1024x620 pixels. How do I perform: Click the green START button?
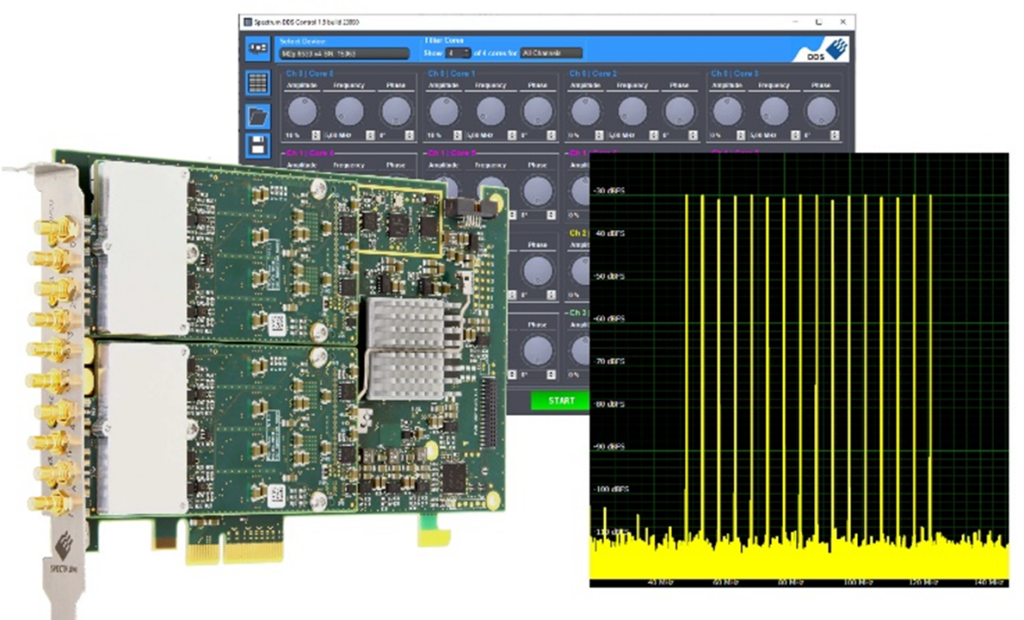click(x=561, y=400)
